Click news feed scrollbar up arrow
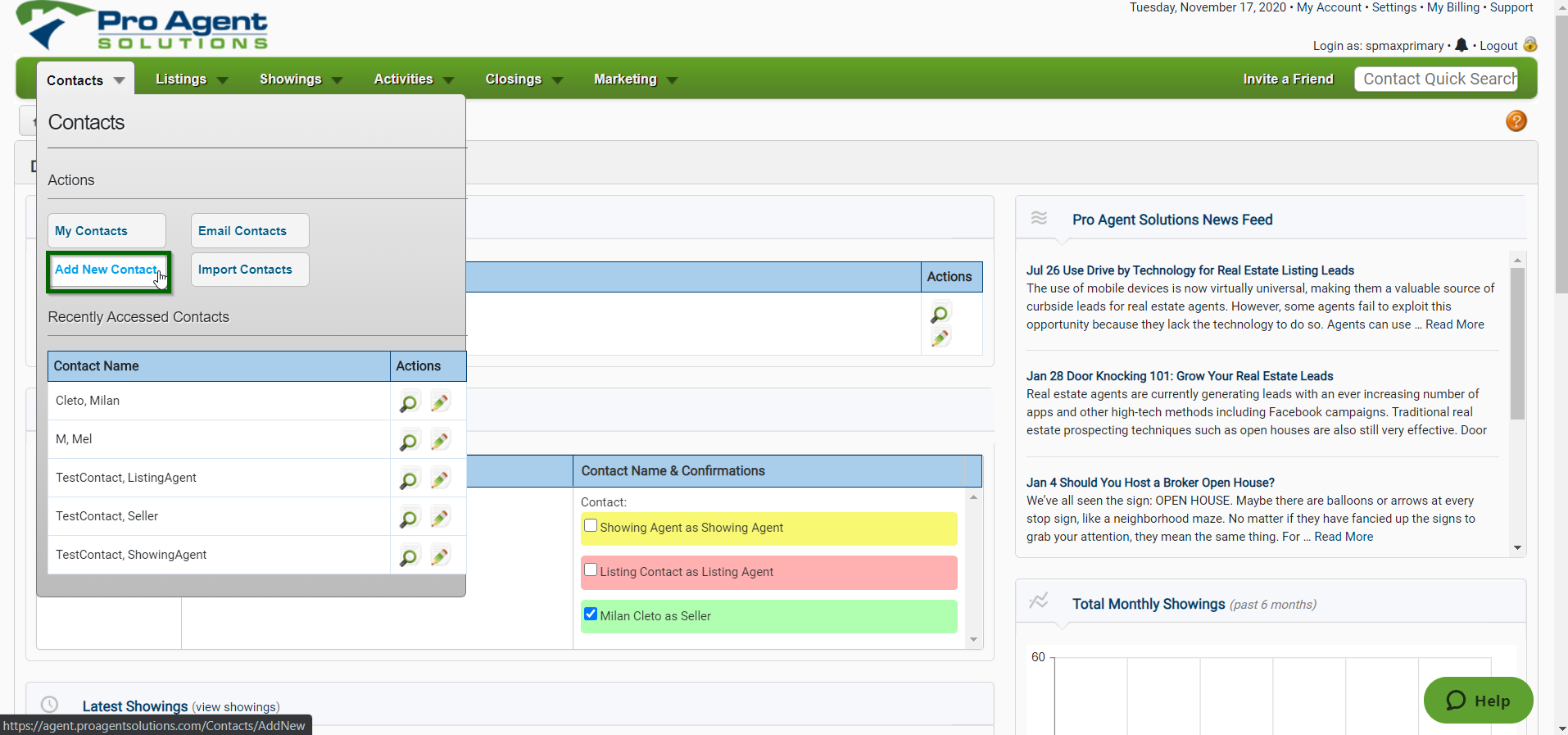This screenshot has height=735, width=1568. [1517, 260]
